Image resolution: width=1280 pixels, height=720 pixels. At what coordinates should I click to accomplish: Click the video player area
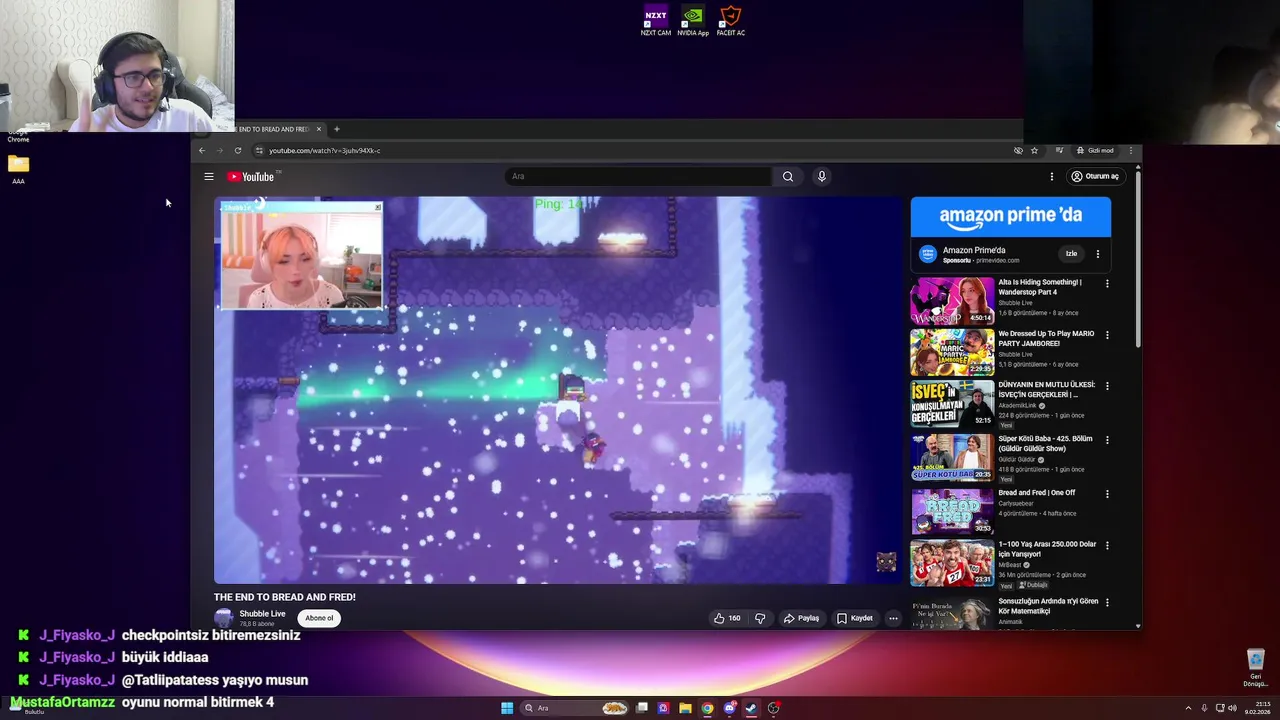click(558, 390)
